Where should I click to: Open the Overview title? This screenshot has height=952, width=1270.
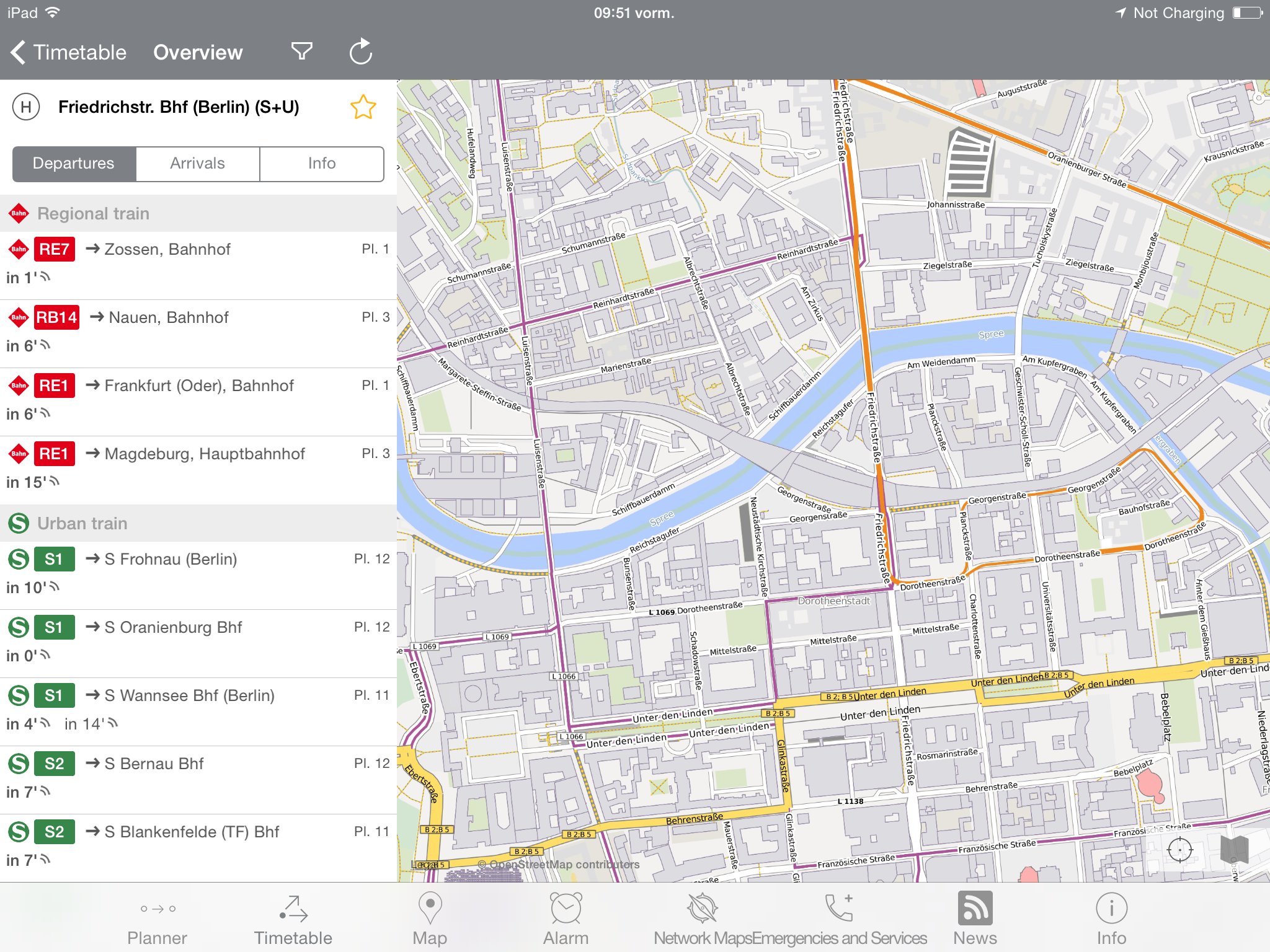pyautogui.click(x=198, y=53)
